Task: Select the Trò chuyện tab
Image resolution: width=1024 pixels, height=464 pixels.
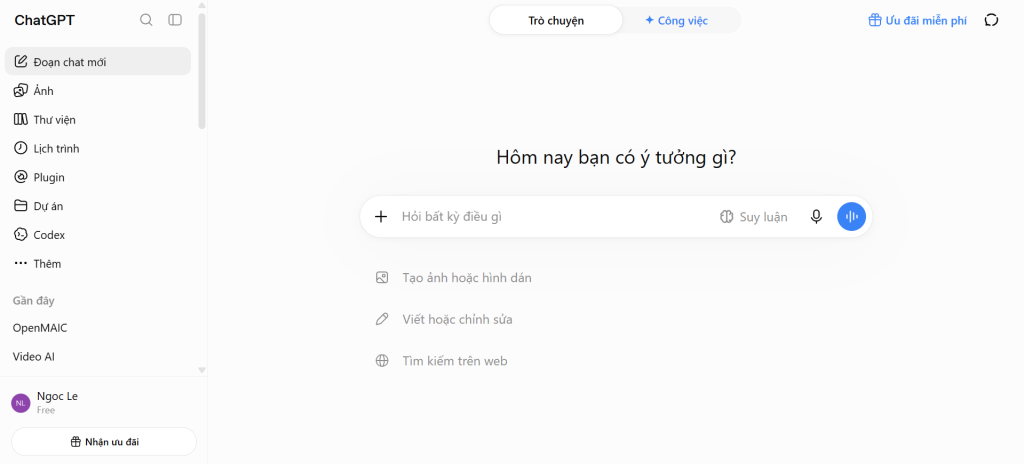Action: tap(556, 20)
